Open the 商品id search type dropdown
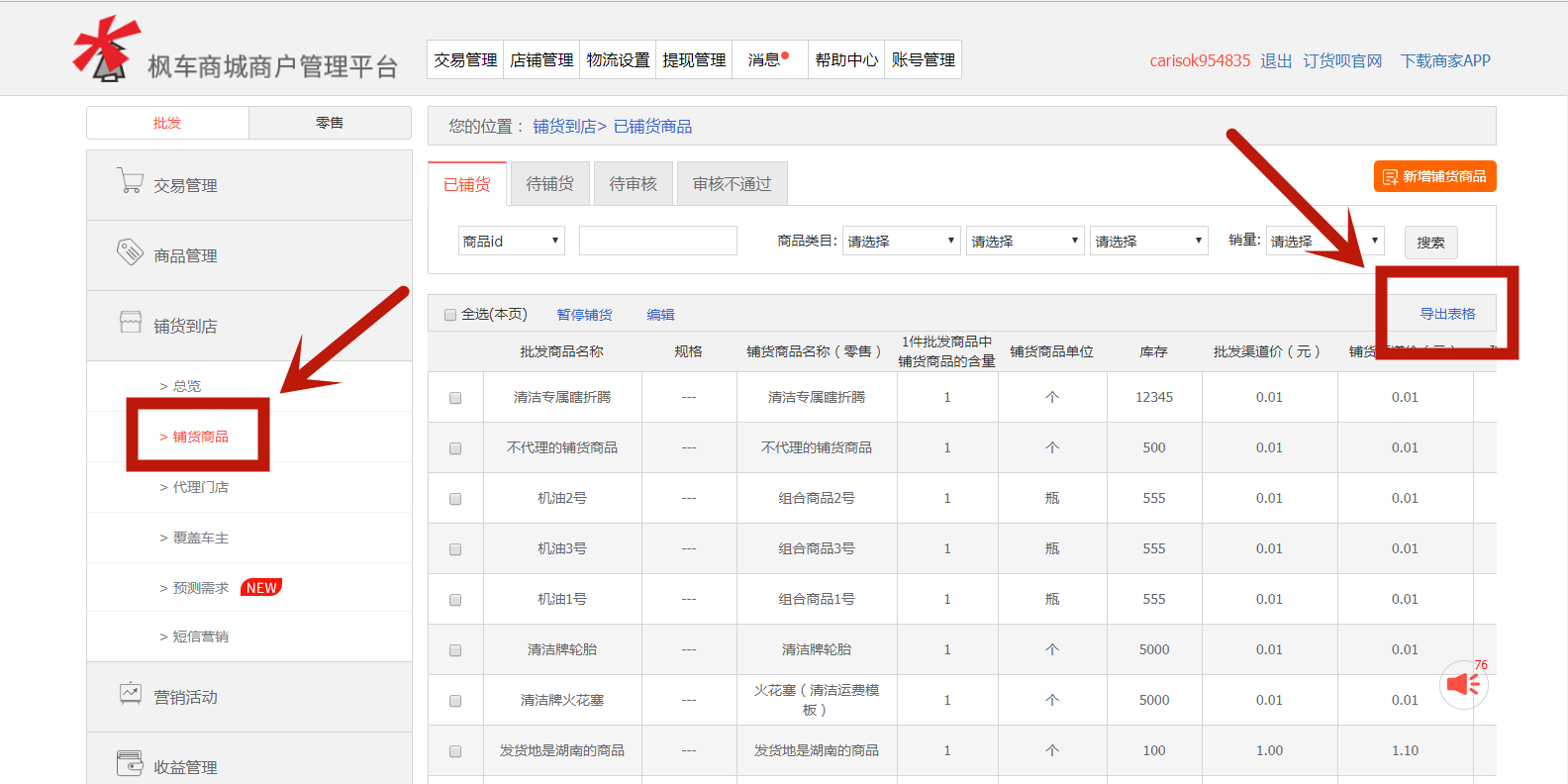Viewport: 1568px width, 784px height. pyautogui.click(x=511, y=241)
